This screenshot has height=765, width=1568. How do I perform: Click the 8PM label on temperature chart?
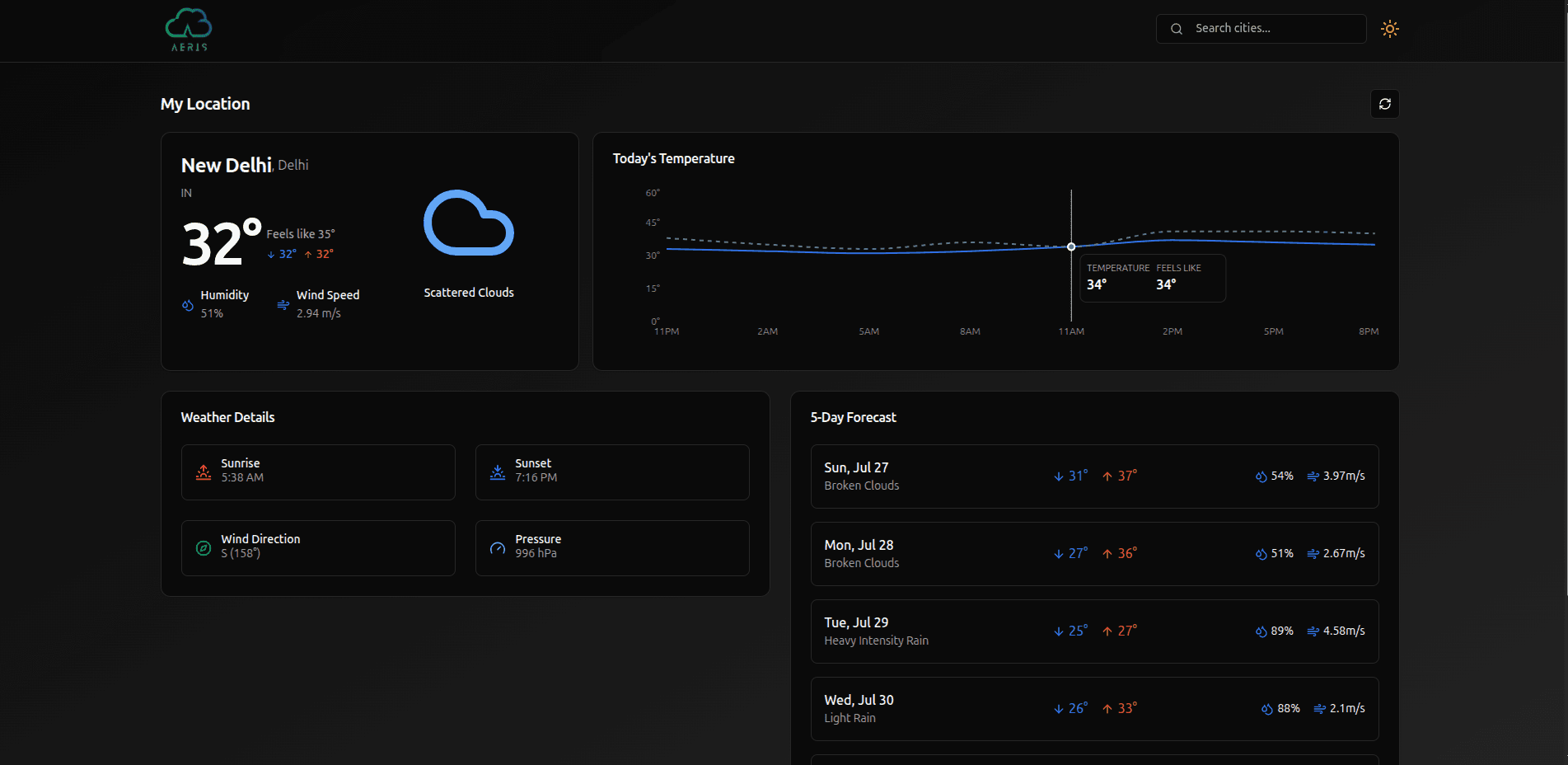[x=1369, y=331]
